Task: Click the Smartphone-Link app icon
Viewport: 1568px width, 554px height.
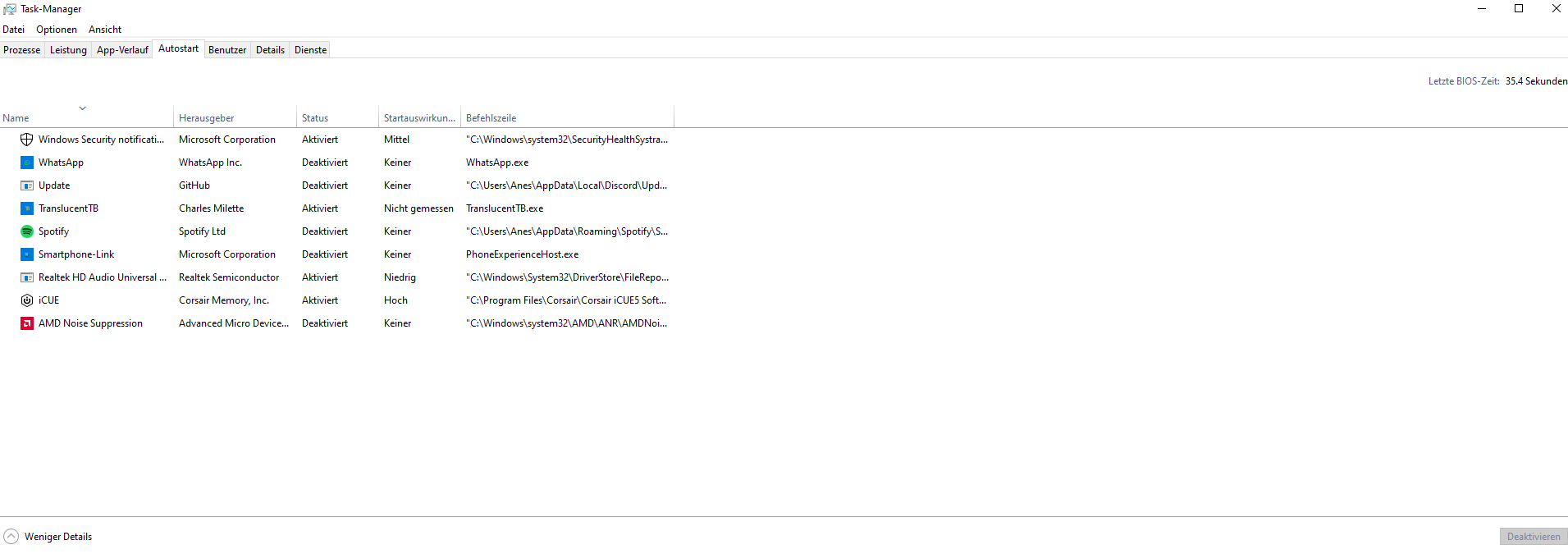Action: coord(27,254)
